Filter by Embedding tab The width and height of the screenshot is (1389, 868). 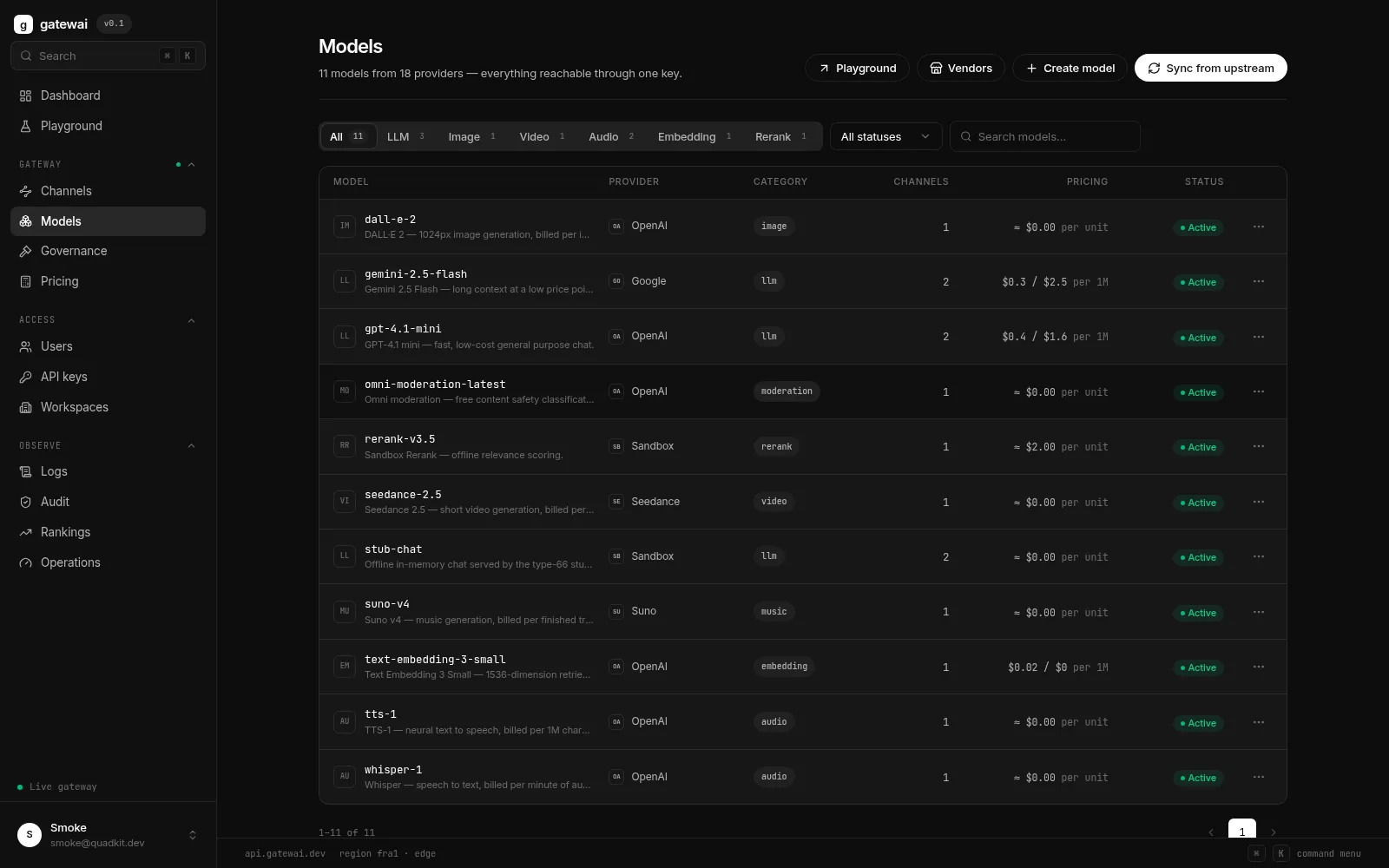(x=694, y=136)
